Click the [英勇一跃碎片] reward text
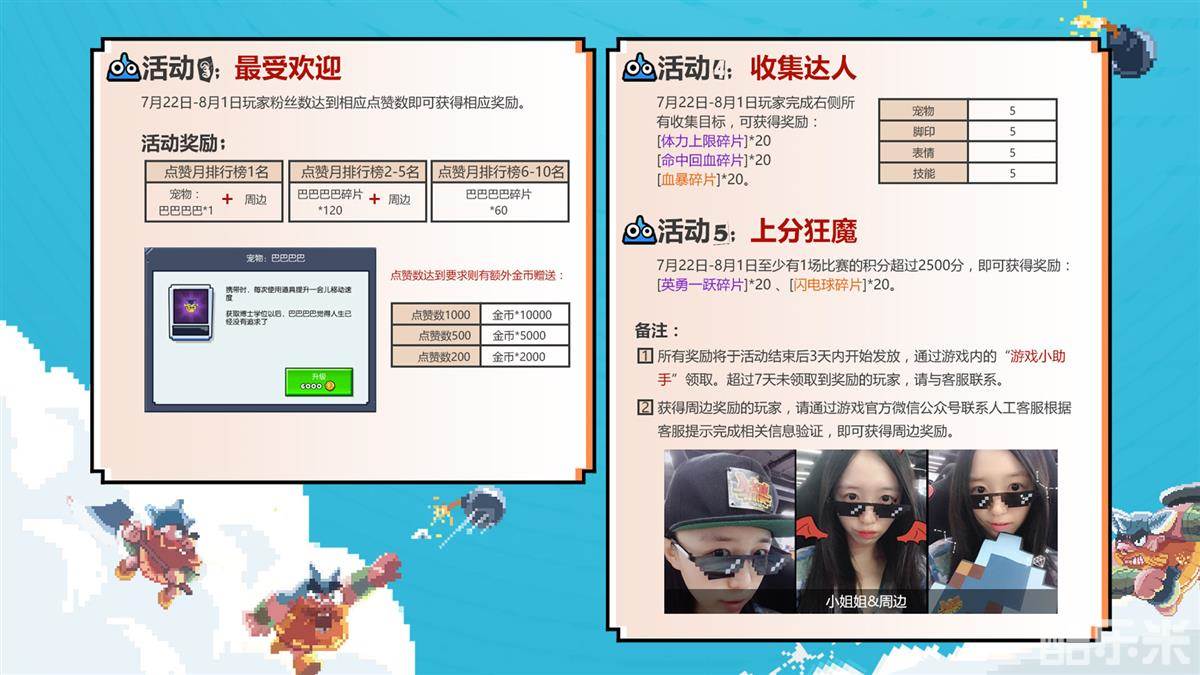Image resolution: width=1200 pixels, height=675 pixels. 701,285
